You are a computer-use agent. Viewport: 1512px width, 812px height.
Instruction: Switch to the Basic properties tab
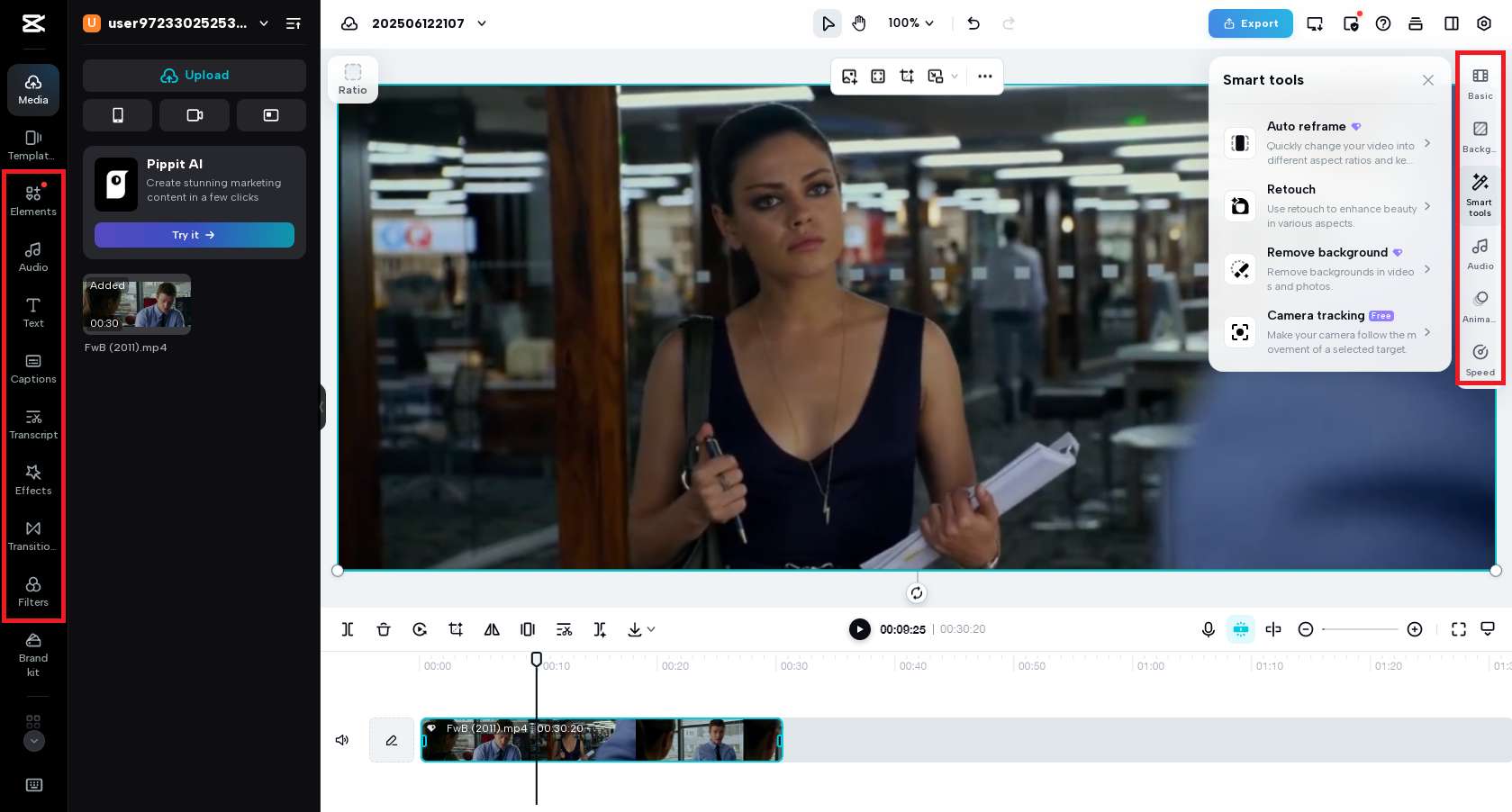(1480, 83)
